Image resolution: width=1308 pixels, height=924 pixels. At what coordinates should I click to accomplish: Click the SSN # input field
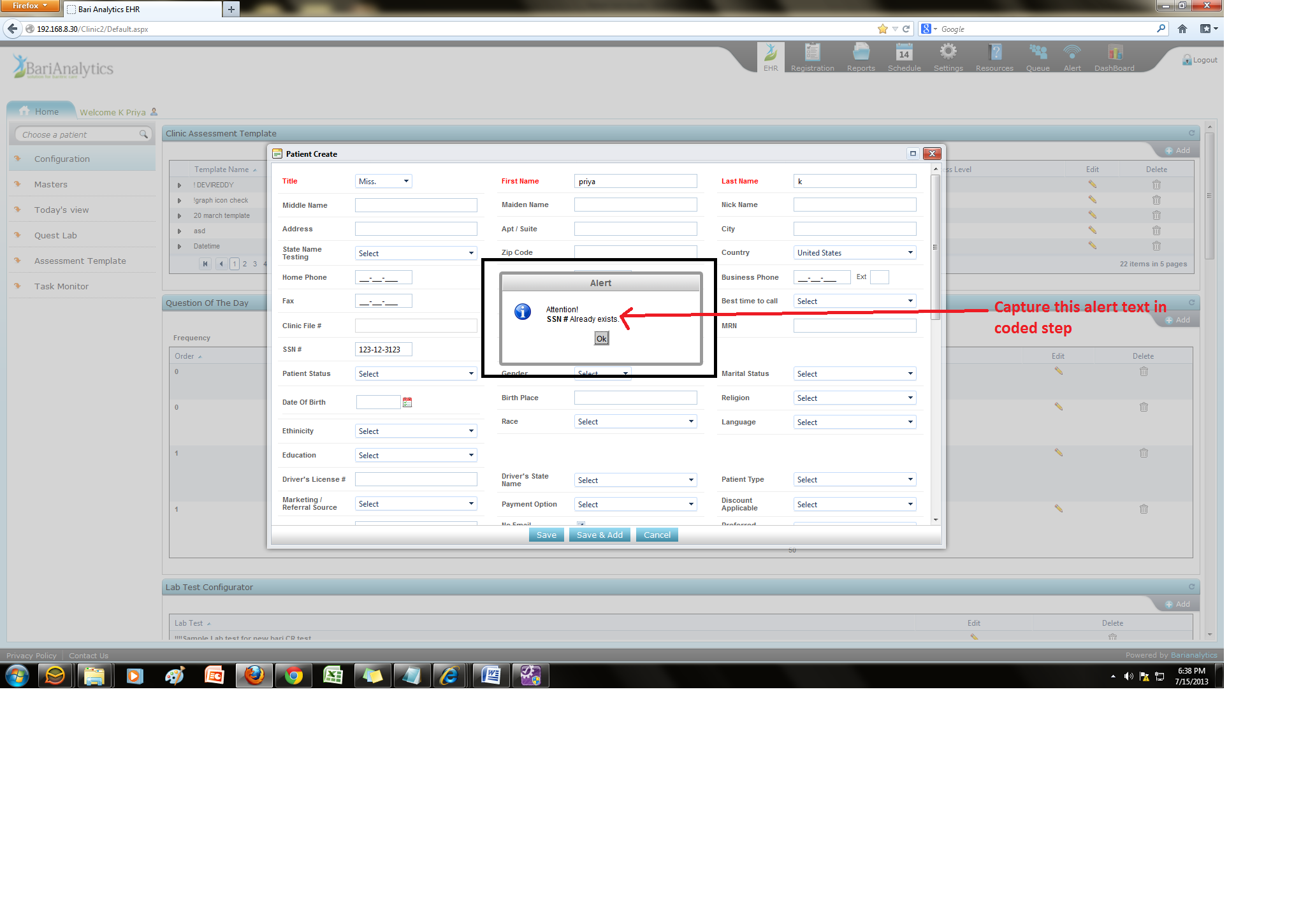coord(383,350)
